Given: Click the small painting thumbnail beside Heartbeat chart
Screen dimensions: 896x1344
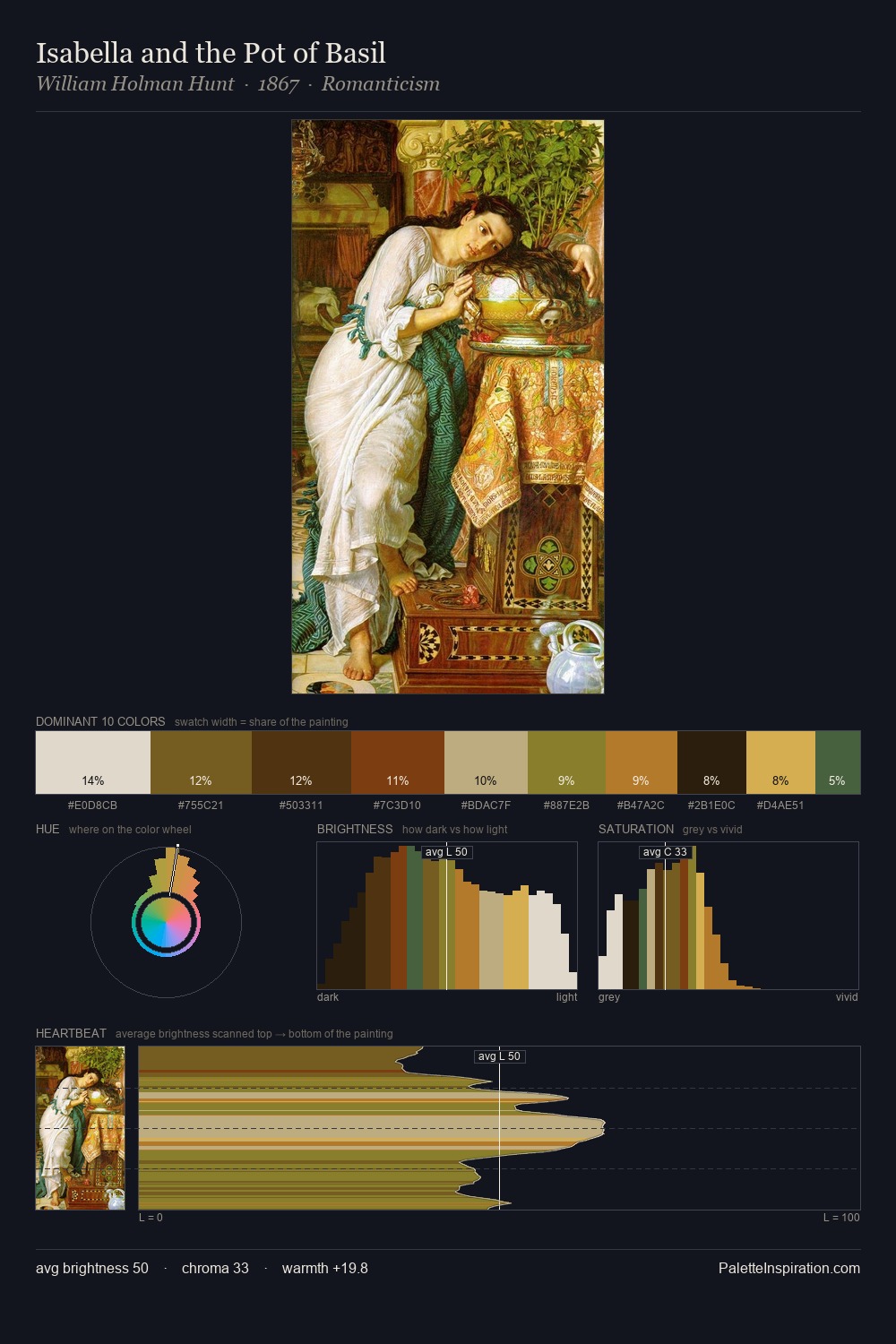Looking at the screenshot, I should (81, 1128).
